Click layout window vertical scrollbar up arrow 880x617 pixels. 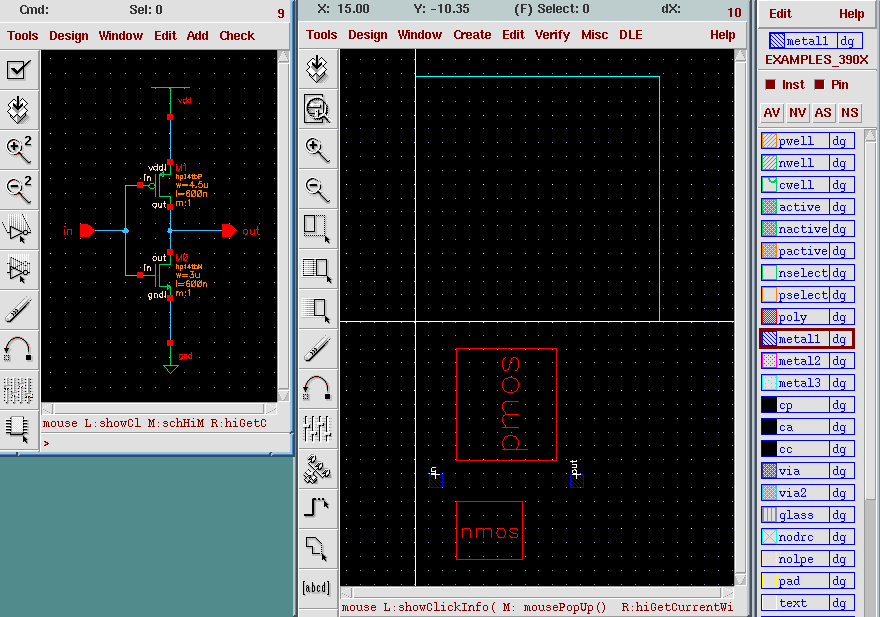740,55
